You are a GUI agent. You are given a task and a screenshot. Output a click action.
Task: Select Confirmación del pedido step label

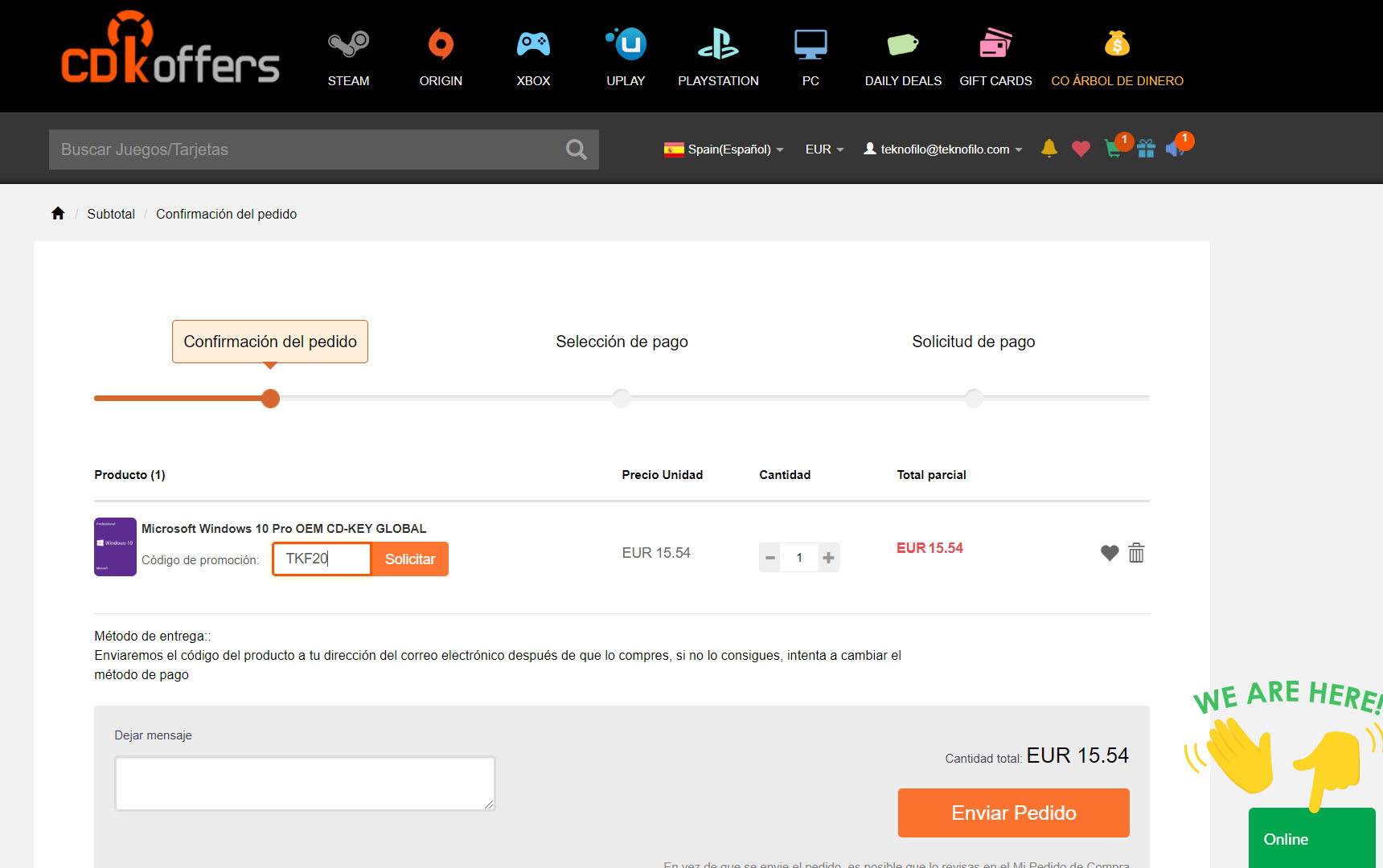(270, 342)
